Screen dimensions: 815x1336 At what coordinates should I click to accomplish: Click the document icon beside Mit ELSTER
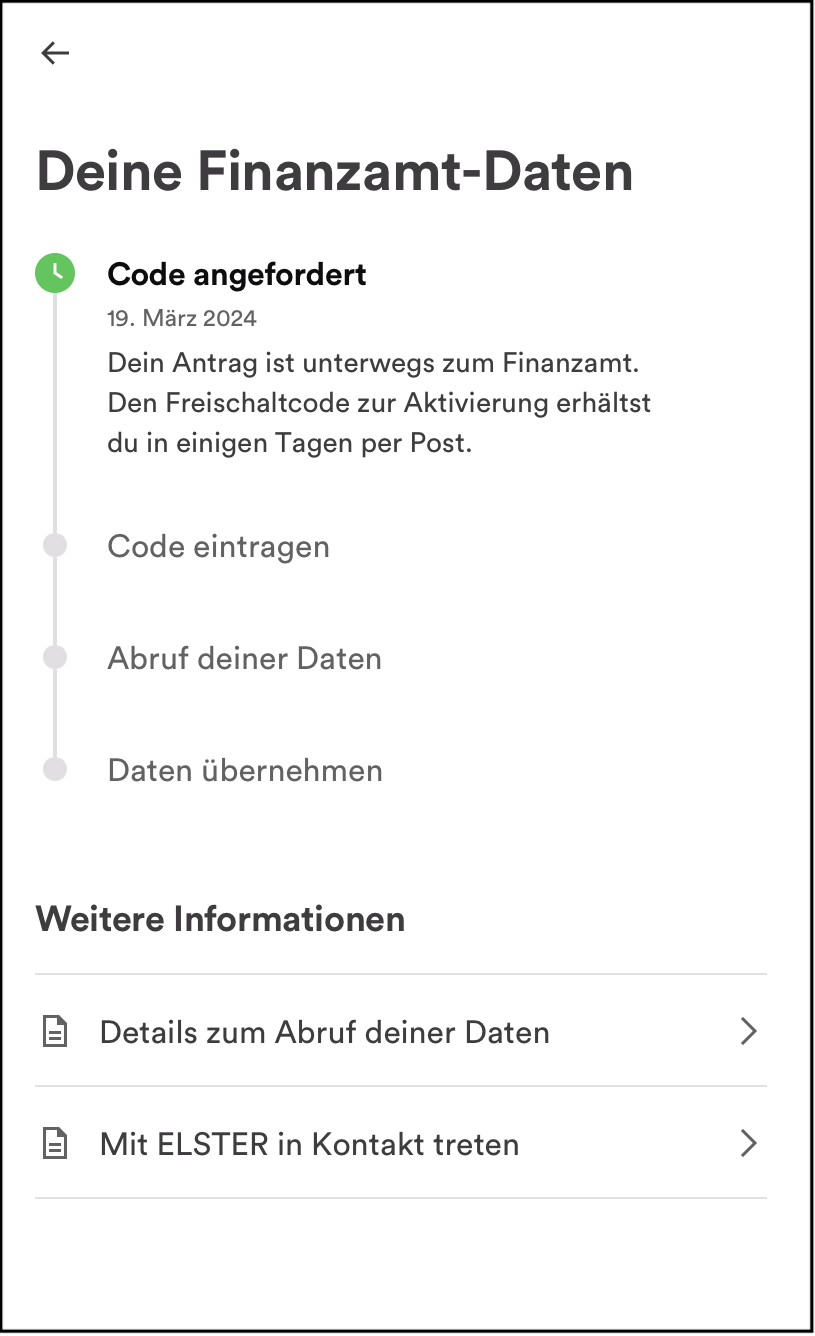coord(55,1144)
